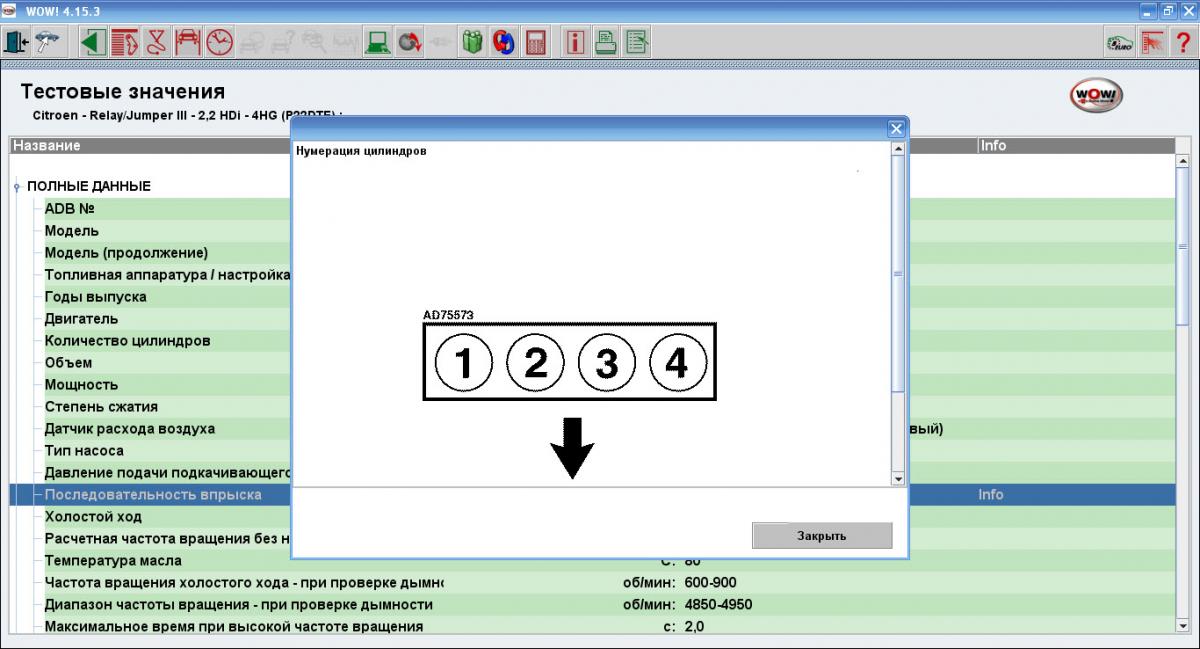Click the greyed magnifier search icon
The image size is (1200, 649).
313,42
